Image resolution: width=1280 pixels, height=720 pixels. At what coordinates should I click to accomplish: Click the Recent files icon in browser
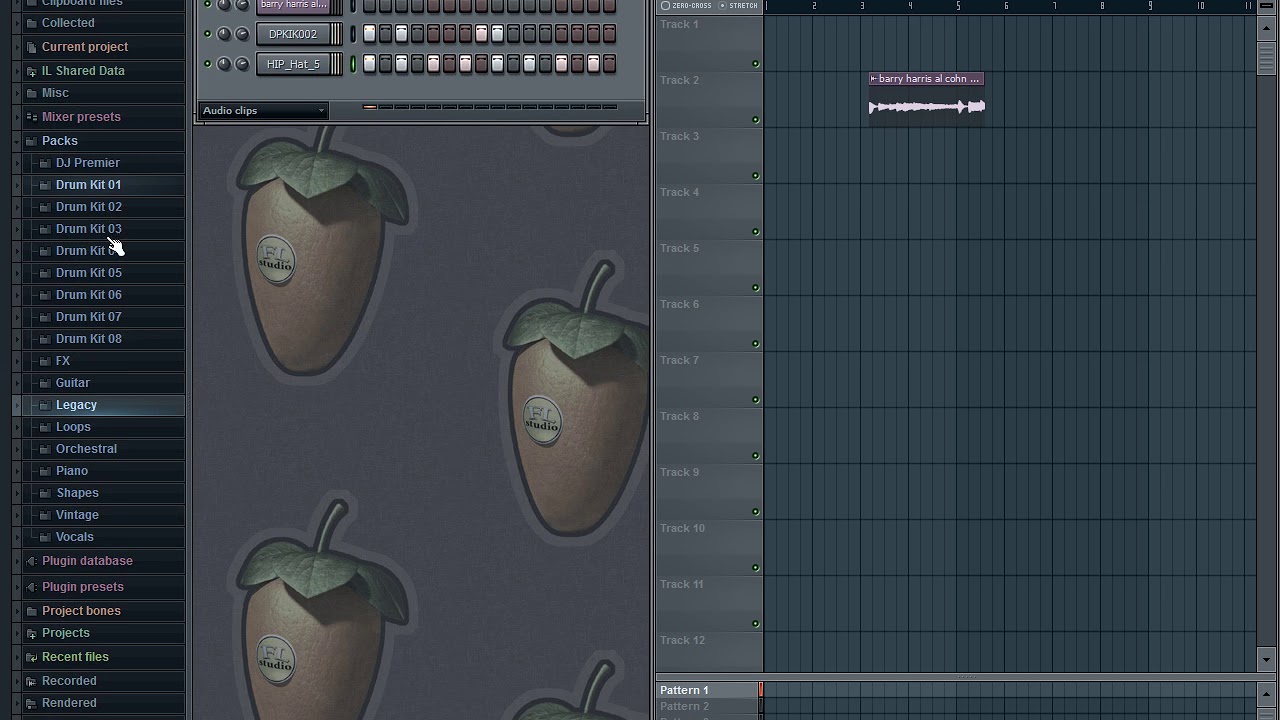coord(31,657)
